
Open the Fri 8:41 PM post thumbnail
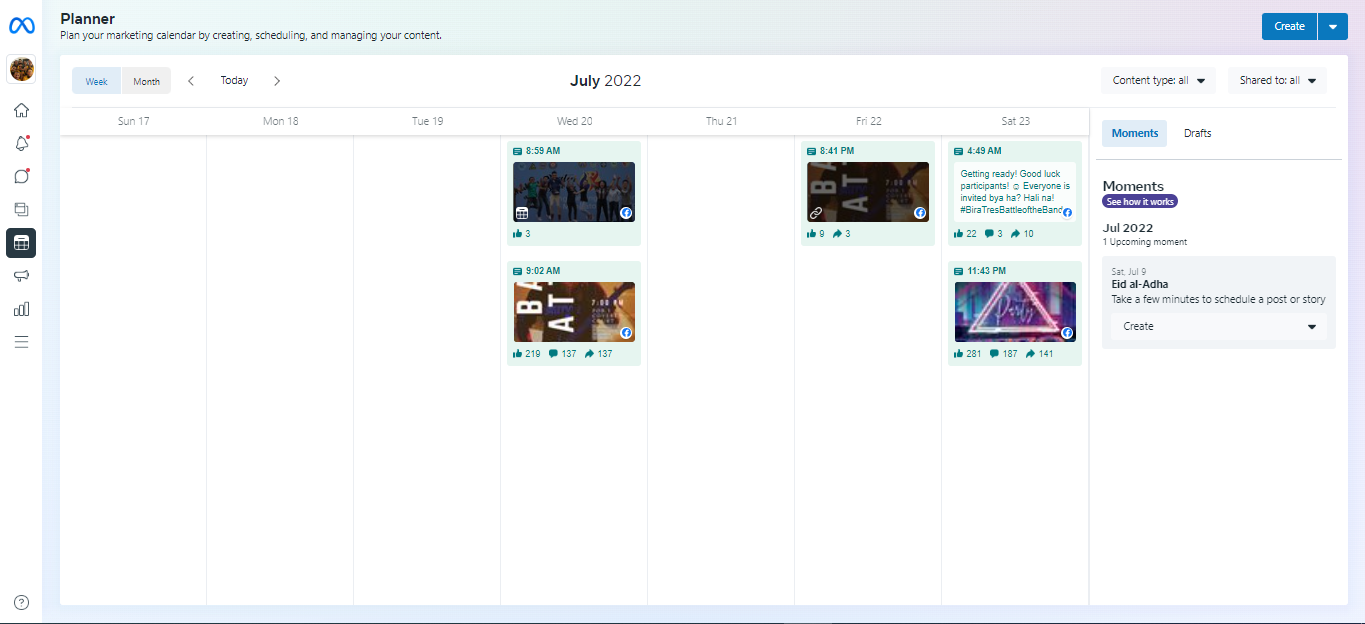pos(868,192)
